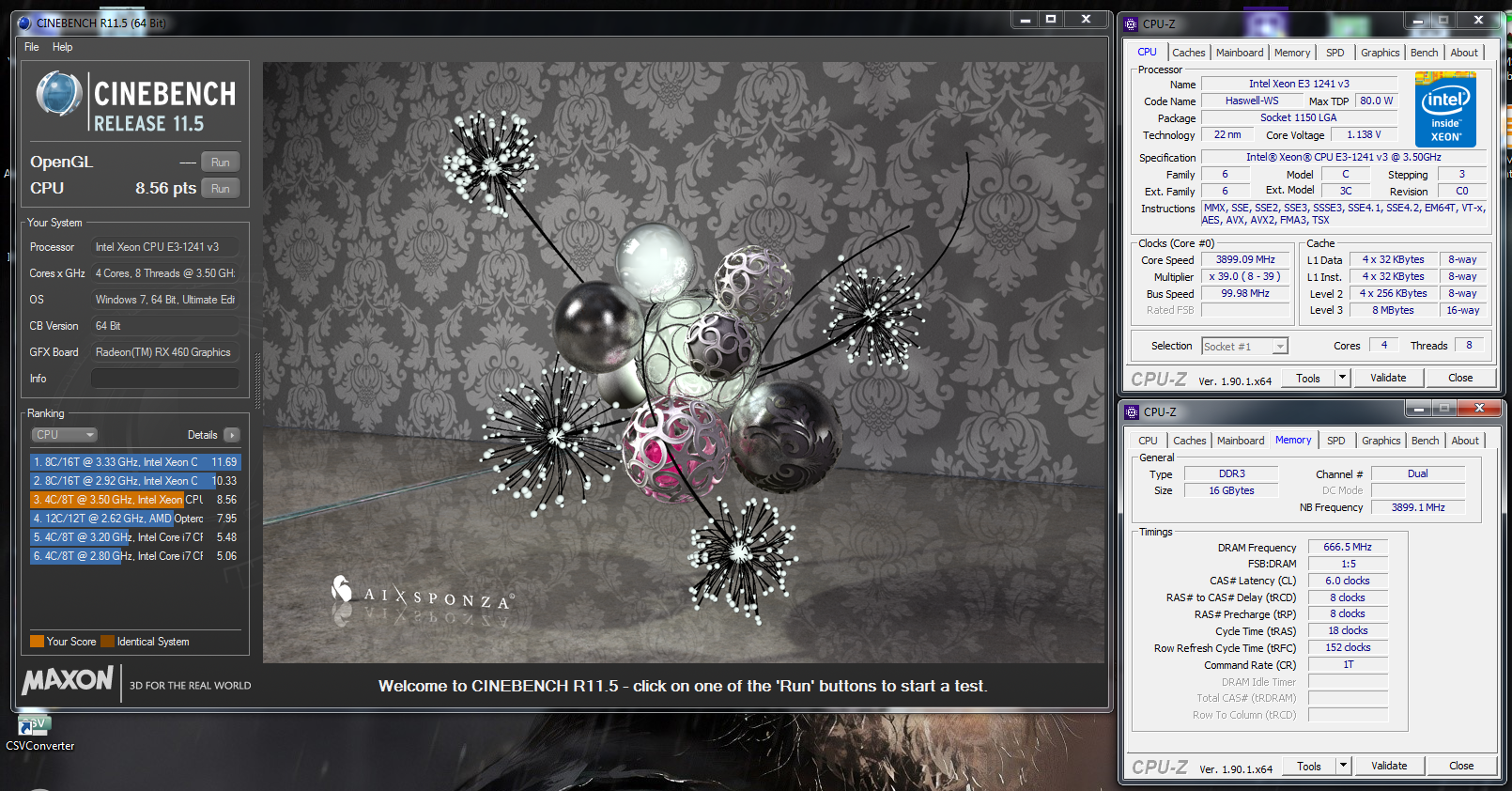
Task: Switch to Caches tab in upper CPU-Z window
Action: click(1189, 53)
